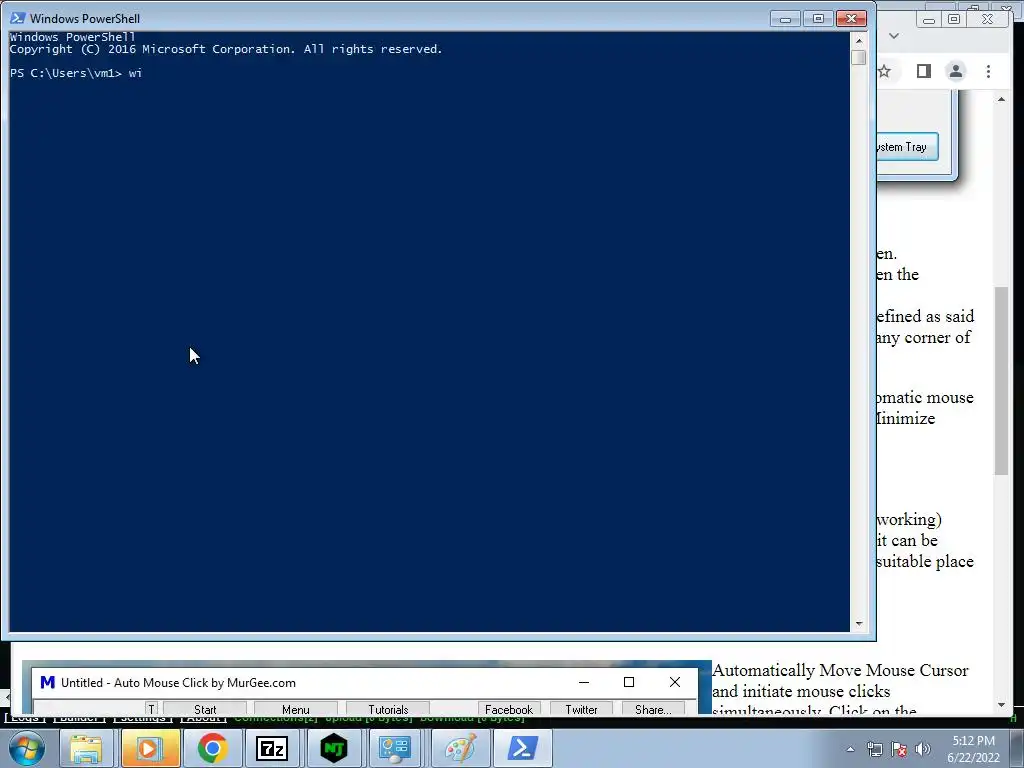Open the control panel-style taskbar icon

pyautogui.click(x=395, y=748)
